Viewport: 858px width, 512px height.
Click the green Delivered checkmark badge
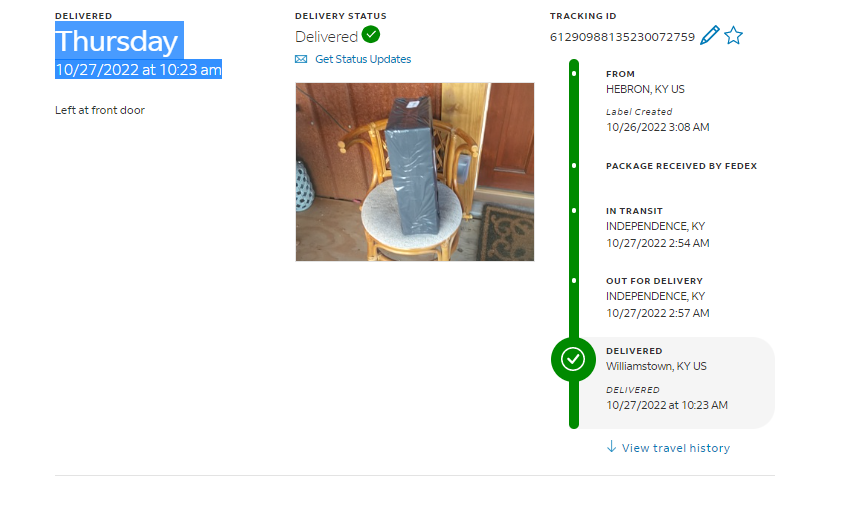pos(371,34)
